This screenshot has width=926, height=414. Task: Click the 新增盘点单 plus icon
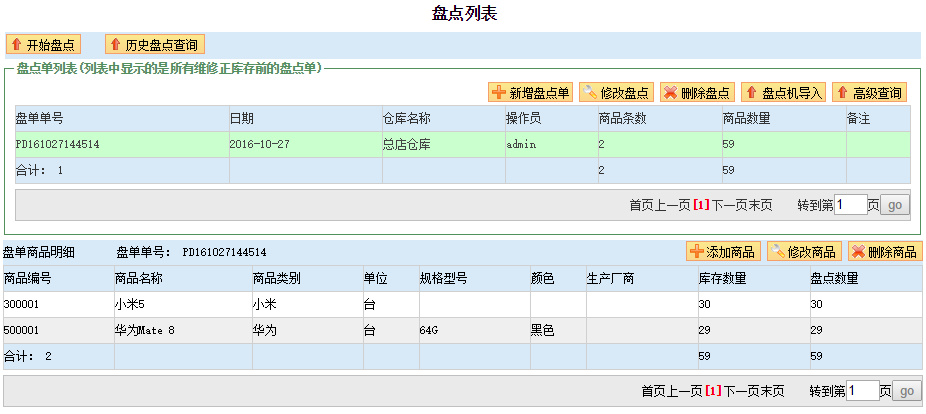(x=498, y=93)
